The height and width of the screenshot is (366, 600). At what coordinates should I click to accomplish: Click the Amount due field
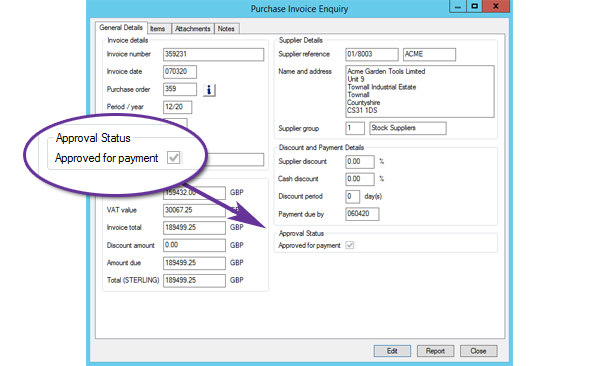194,263
